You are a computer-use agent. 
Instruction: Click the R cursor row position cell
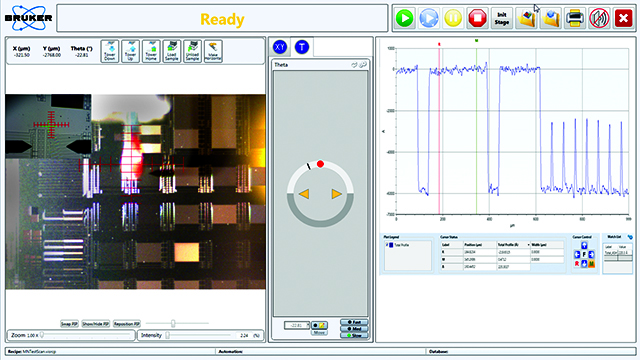(480, 252)
